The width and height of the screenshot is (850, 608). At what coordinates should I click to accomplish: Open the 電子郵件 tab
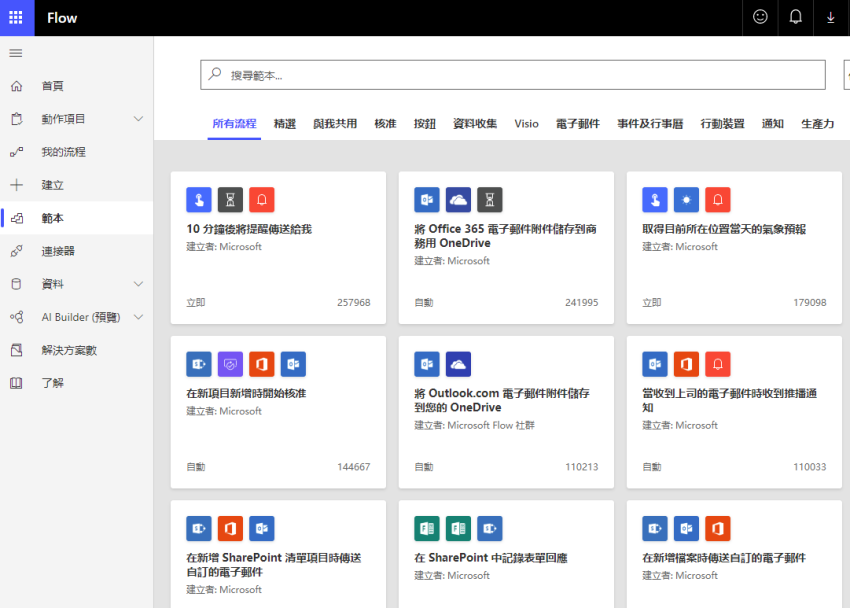coord(578,124)
